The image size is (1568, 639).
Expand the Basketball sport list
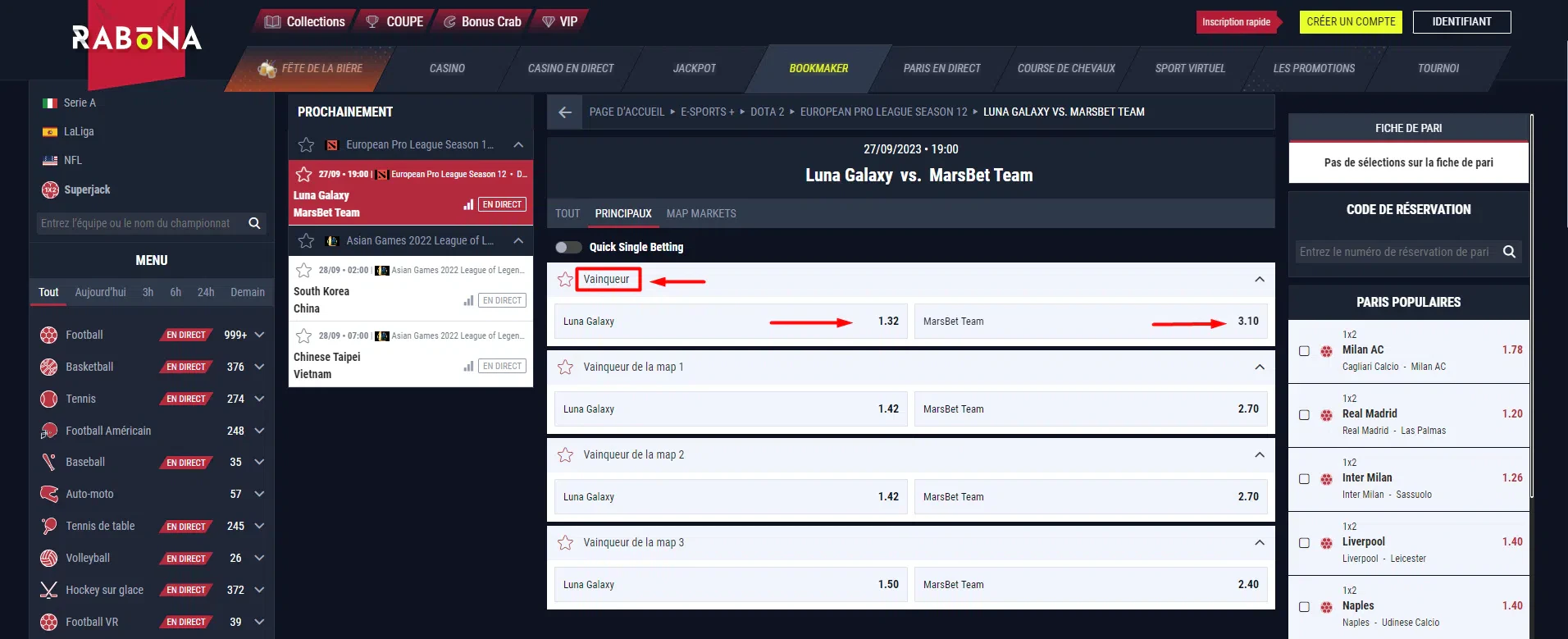(x=259, y=367)
